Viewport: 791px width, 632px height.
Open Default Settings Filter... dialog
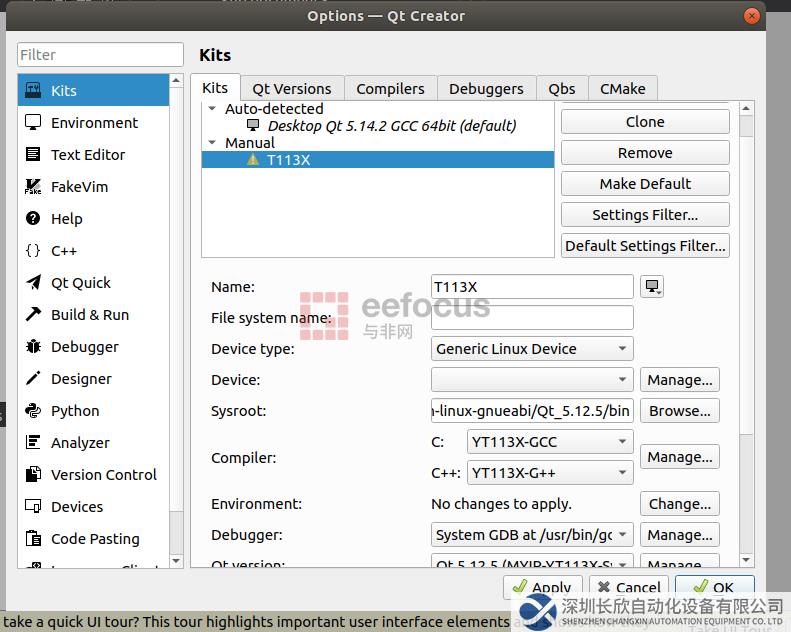point(645,246)
